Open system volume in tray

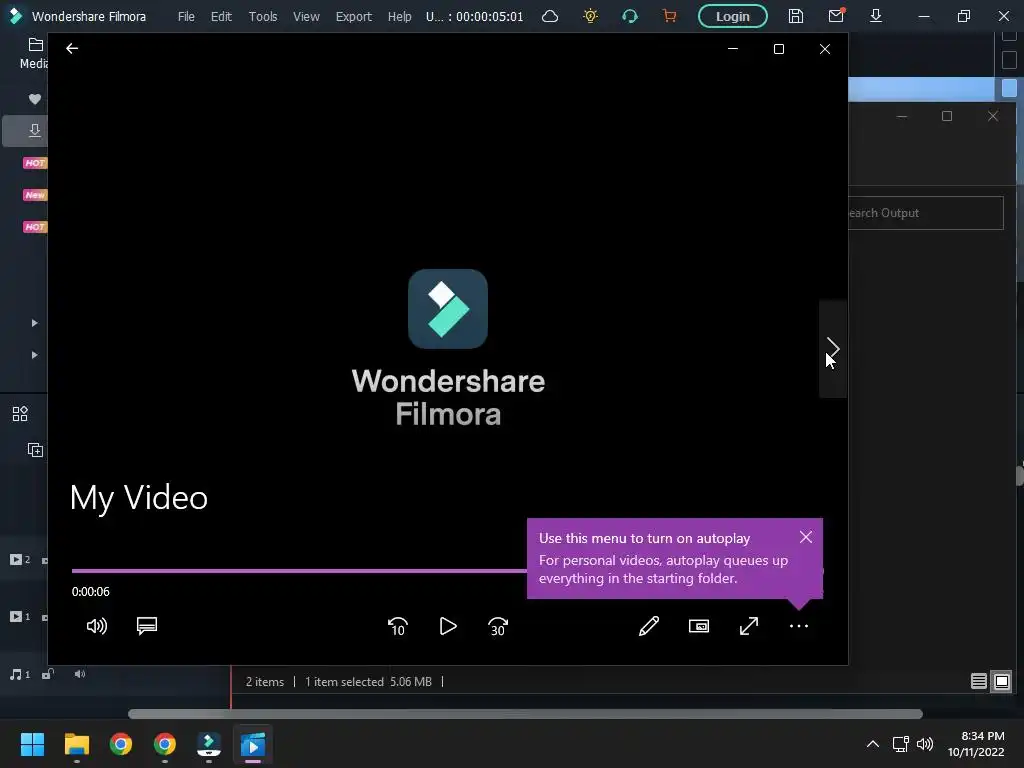[925, 744]
